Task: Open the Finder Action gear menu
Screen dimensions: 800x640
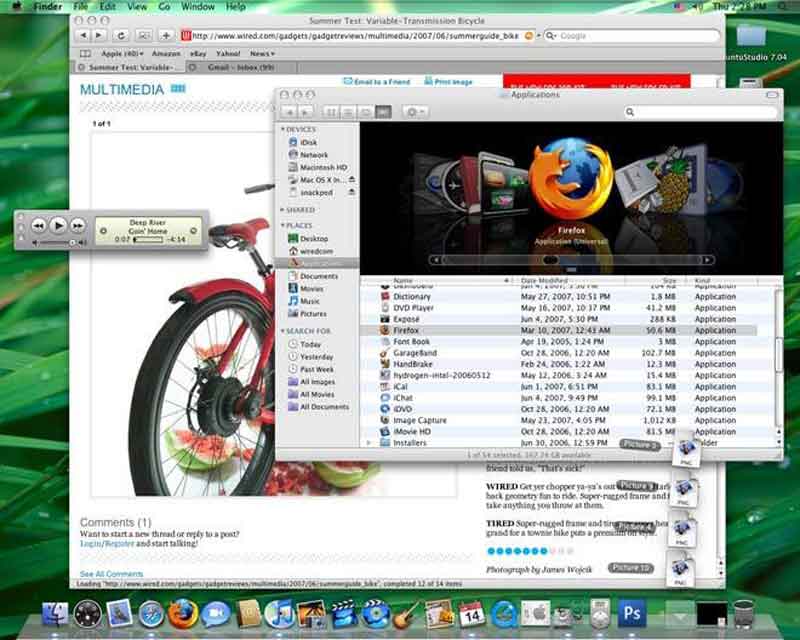Action: 415,112
